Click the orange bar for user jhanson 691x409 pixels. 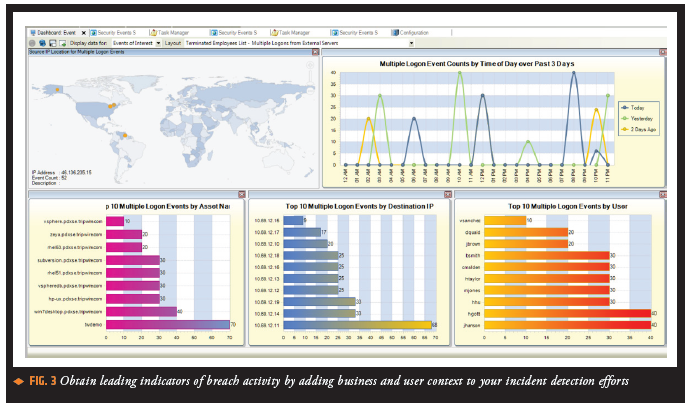click(568, 325)
